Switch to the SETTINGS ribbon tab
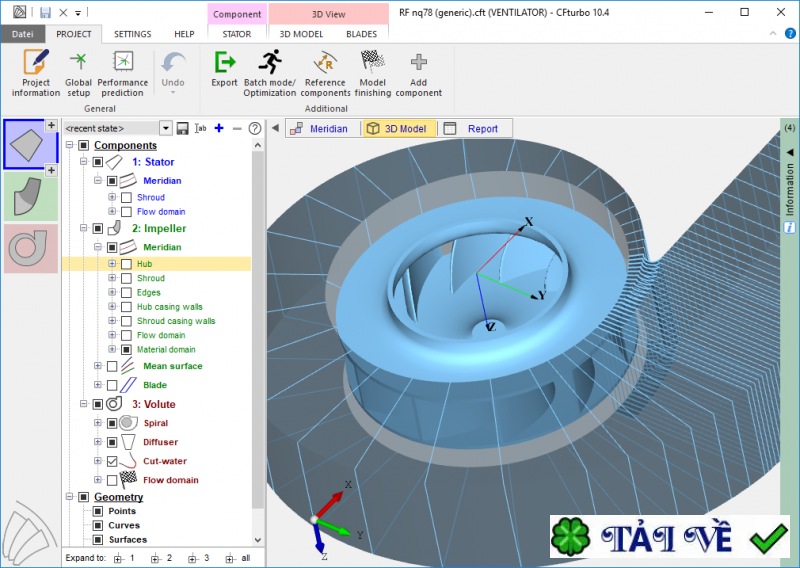The height and width of the screenshot is (568, 800). (x=132, y=33)
